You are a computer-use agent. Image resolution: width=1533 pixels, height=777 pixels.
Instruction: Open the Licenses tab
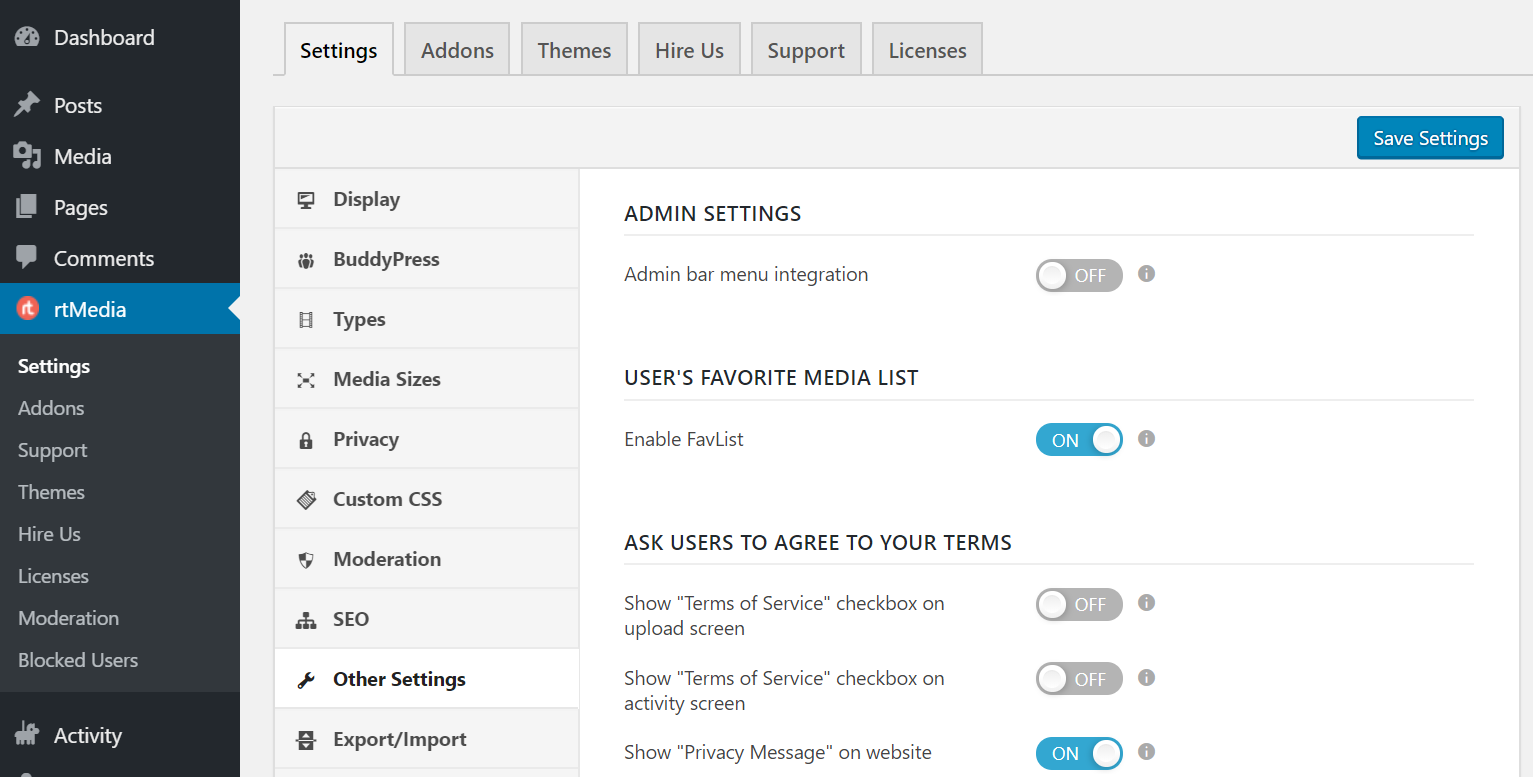pos(926,48)
